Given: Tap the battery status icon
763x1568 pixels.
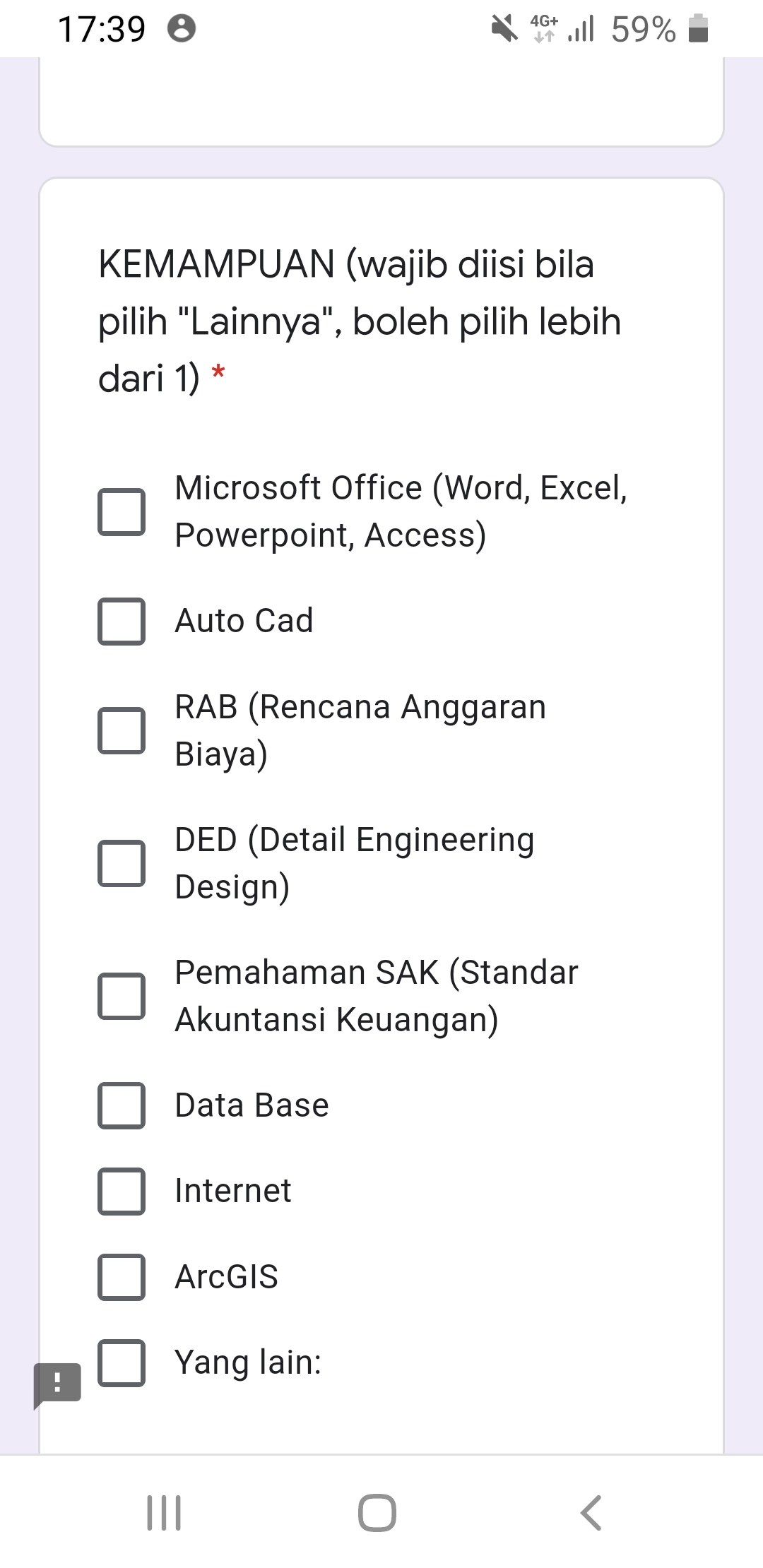Looking at the screenshot, I should (698, 29).
